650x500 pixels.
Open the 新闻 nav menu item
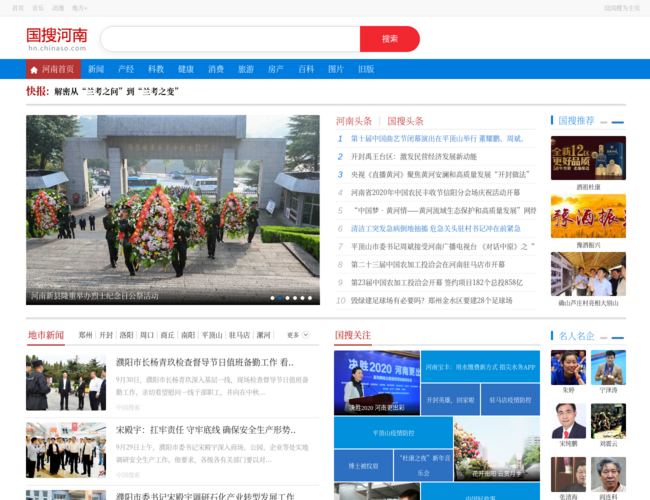point(96,69)
